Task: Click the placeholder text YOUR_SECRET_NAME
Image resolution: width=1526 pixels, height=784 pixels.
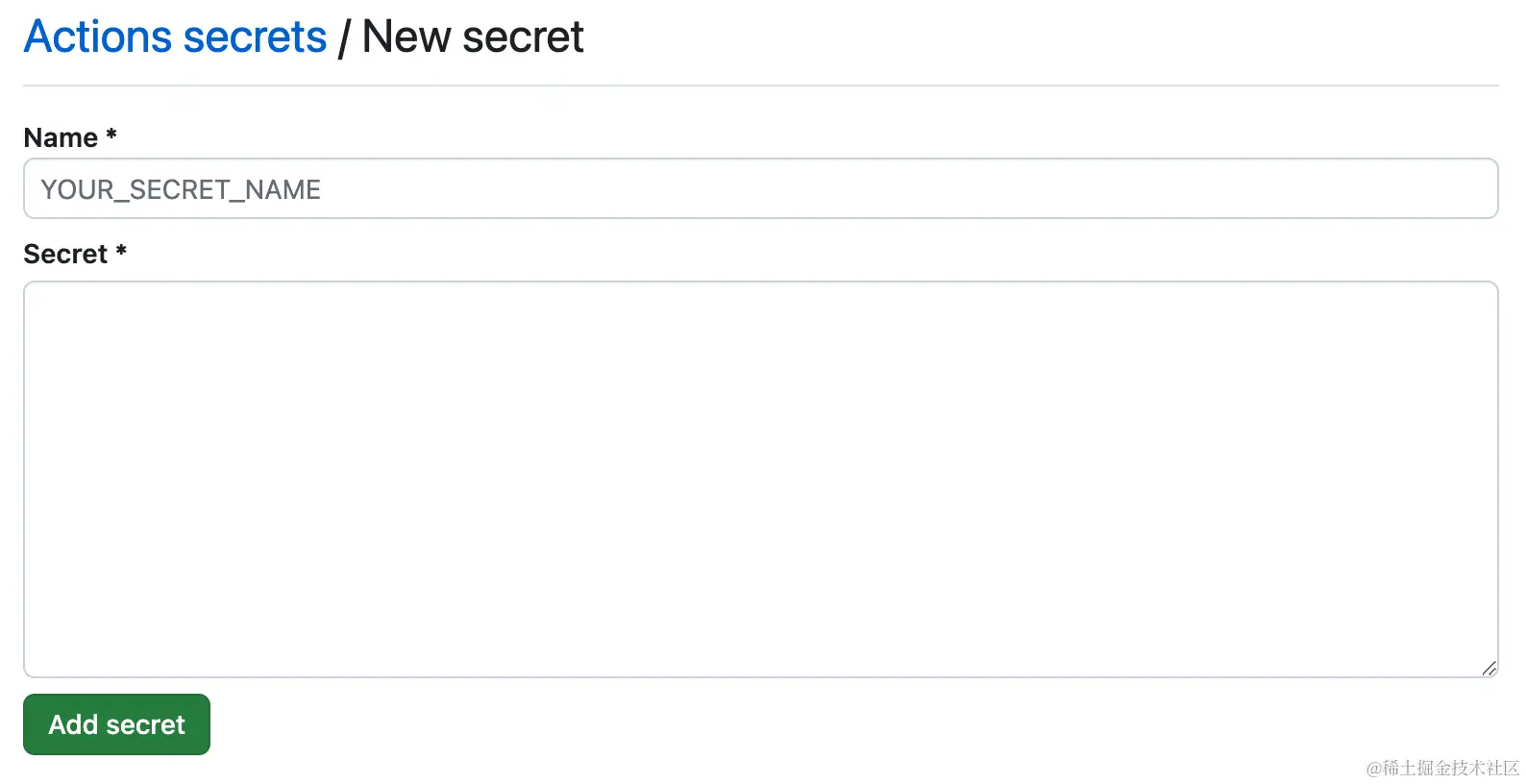Action: [x=180, y=188]
